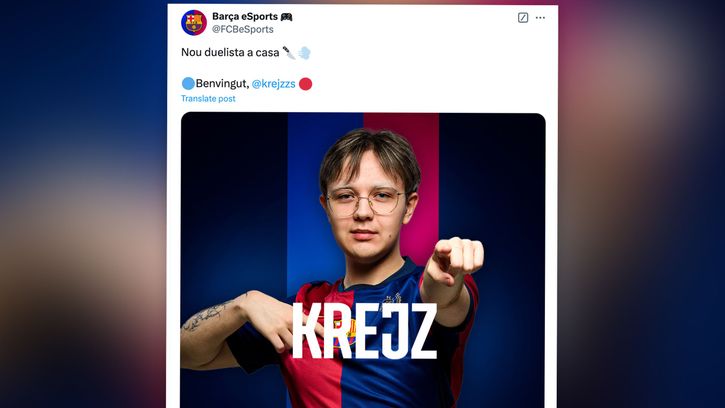Click the Barça eSports profile avatar
725x408 pixels.
[194, 22]
